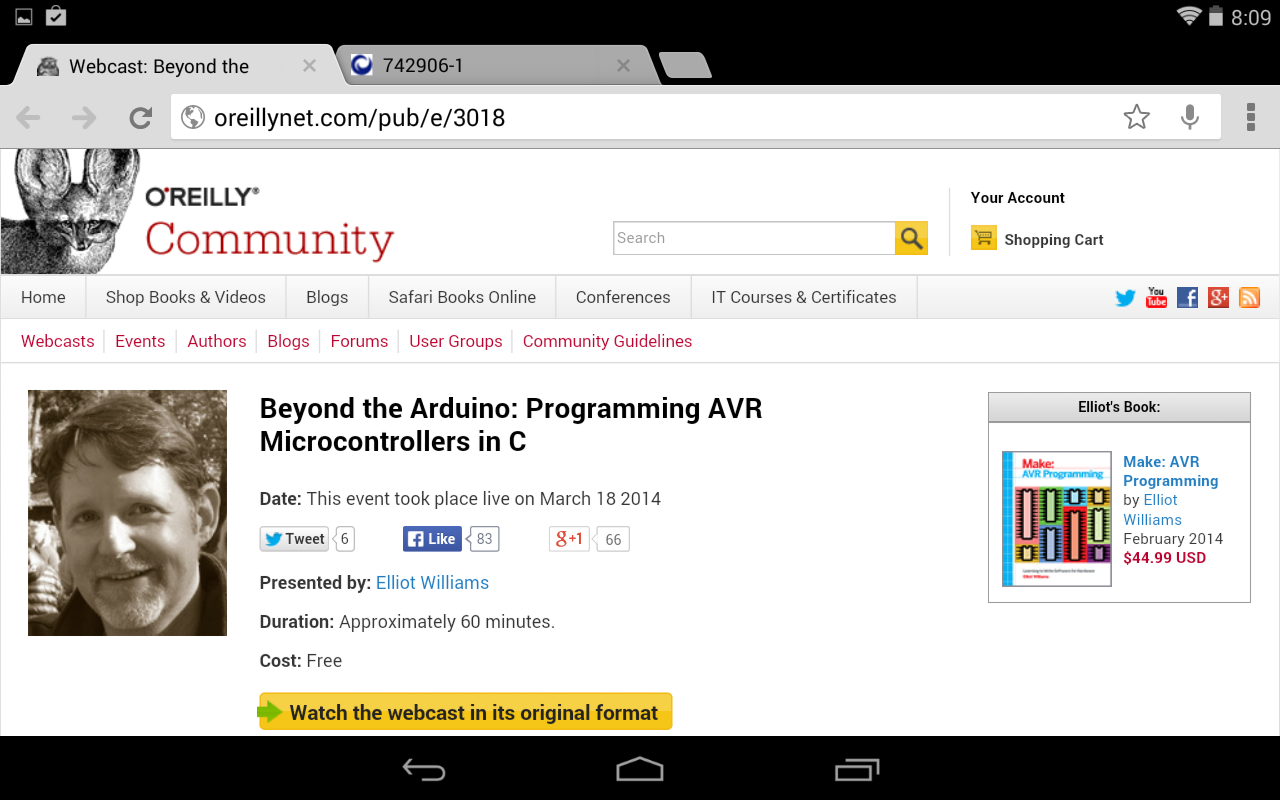Viewport: 1280px width, 800px height.
Task: Click Elliot Williams presenter photo
Action: click(x=127, y=513)
